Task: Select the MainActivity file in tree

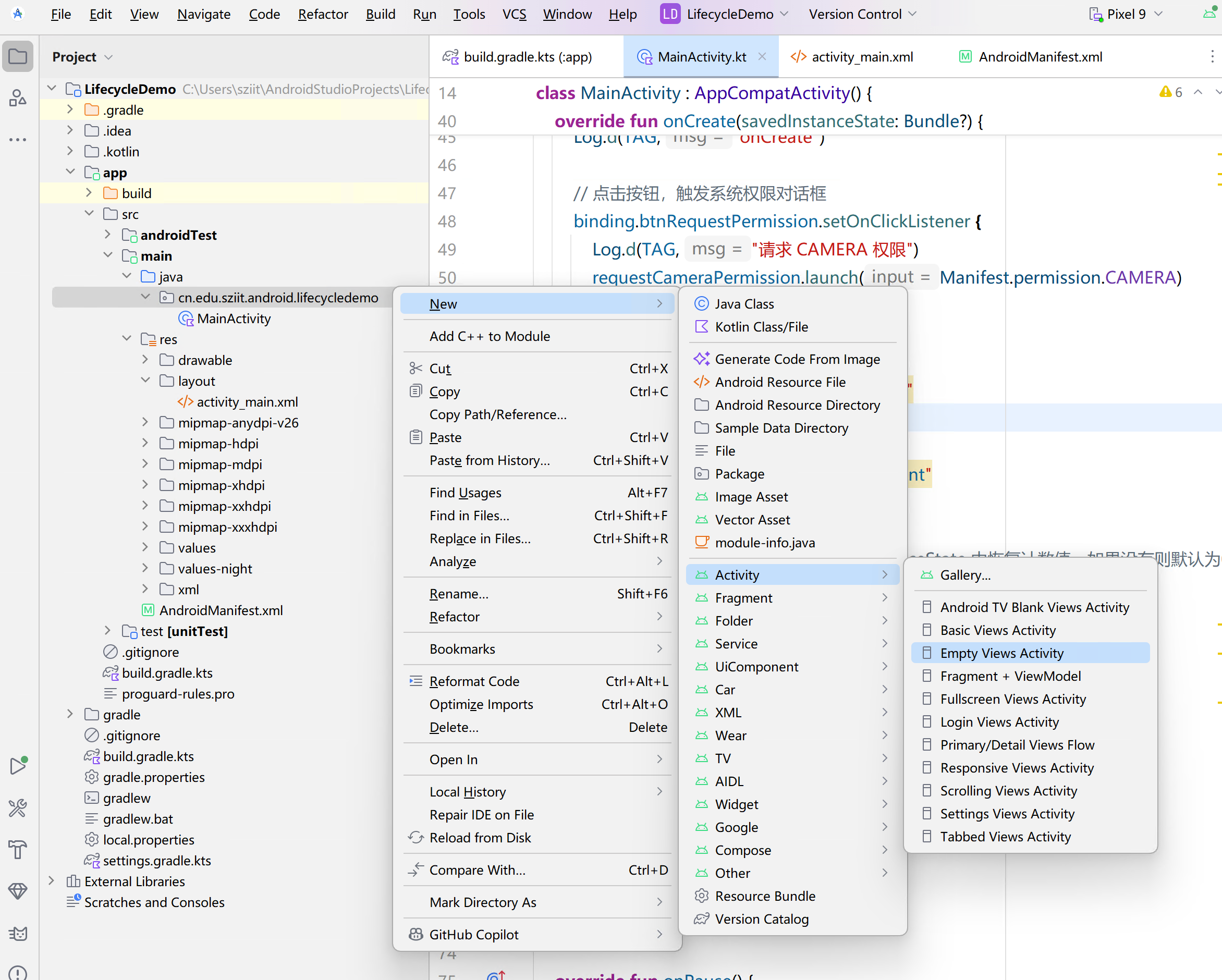Action: click(x=234, y=318)
